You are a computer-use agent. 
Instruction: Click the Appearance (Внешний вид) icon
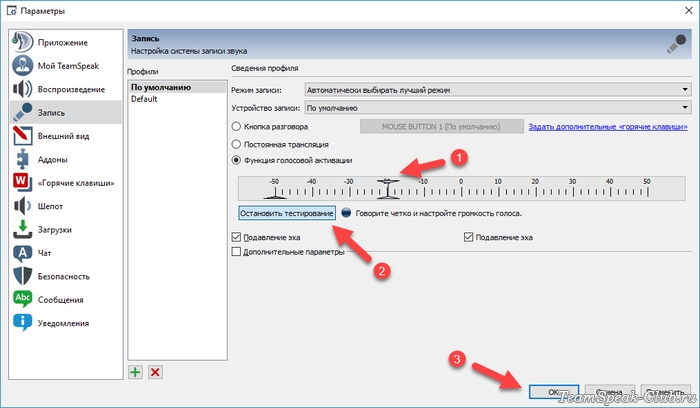(22, 136)
